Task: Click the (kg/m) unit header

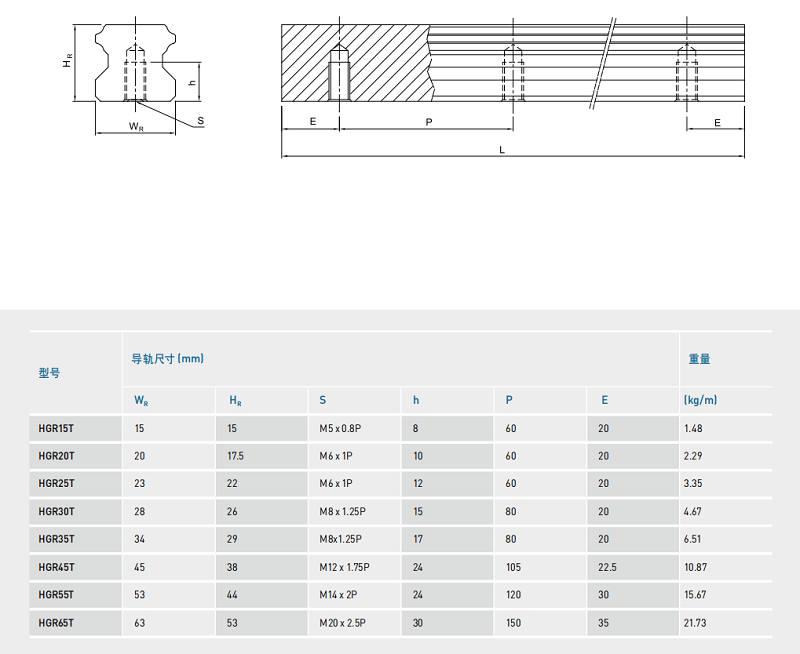Action: coord(700,400)
